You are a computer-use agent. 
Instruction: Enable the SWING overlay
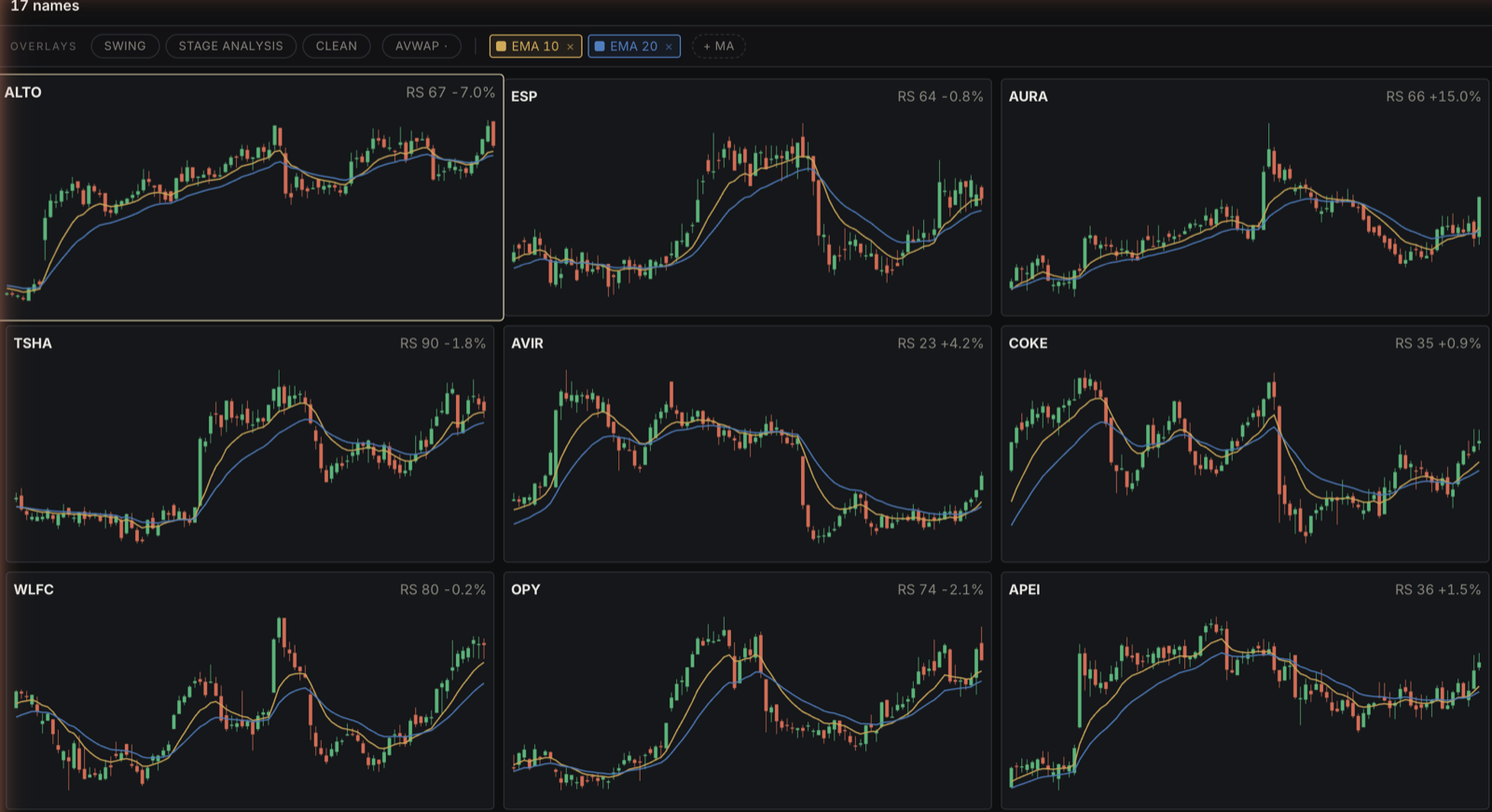pyautogui.click(x=125, y=46)
